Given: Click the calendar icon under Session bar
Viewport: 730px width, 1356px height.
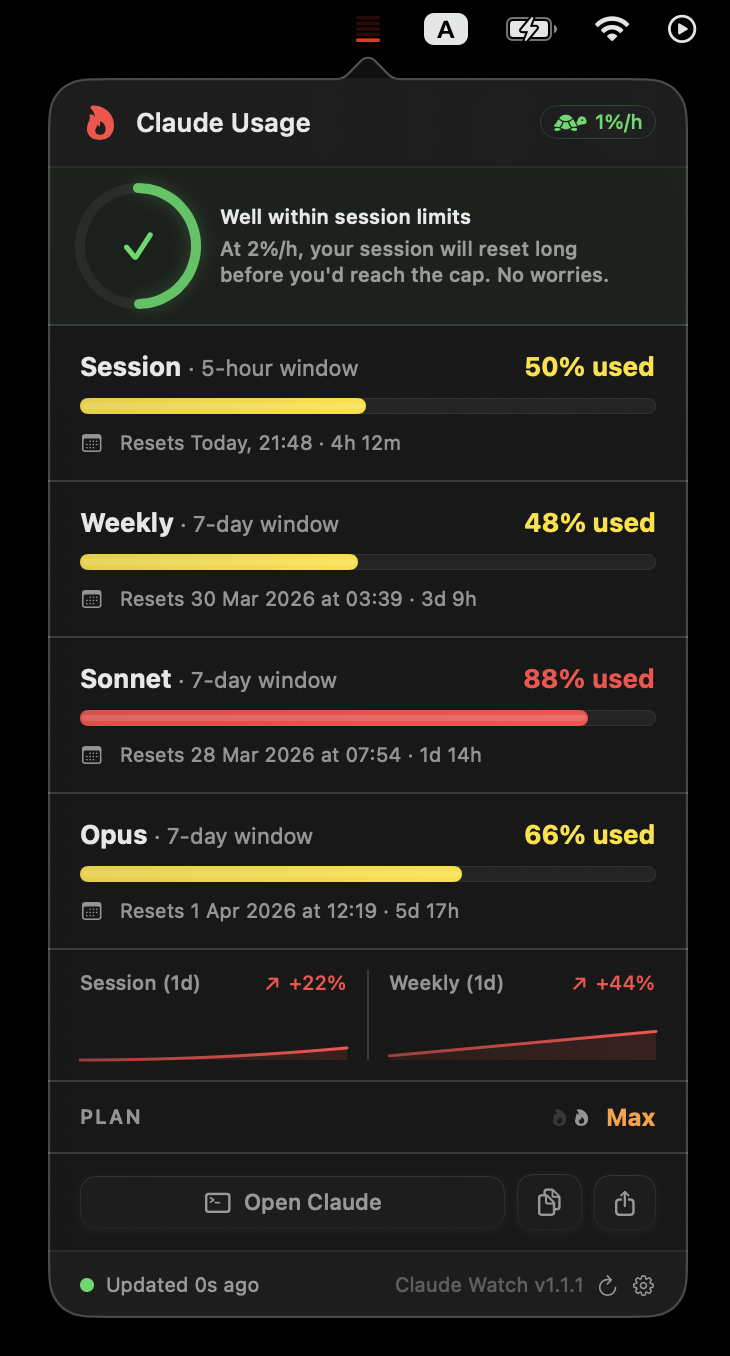Looking at the screenshot, I should [92, 443].
